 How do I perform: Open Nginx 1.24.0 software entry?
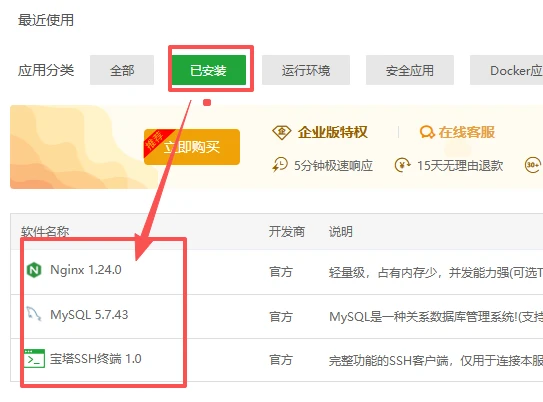86,270
